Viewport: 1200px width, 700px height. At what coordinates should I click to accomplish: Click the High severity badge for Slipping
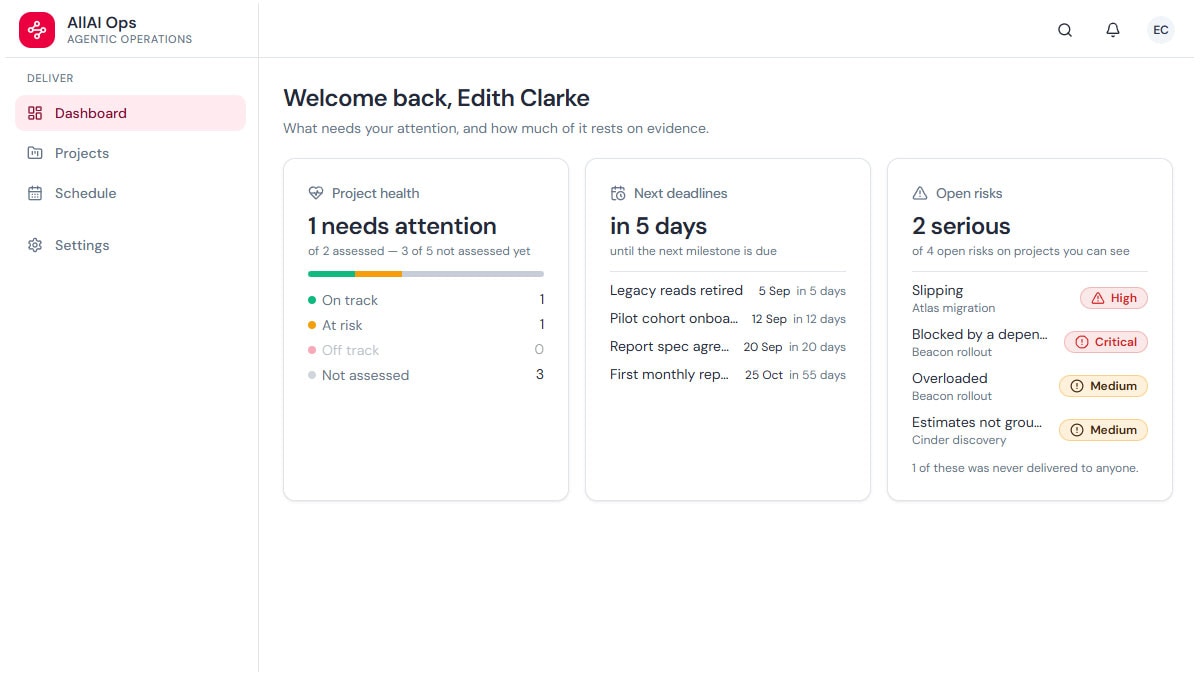[1114, 298]
